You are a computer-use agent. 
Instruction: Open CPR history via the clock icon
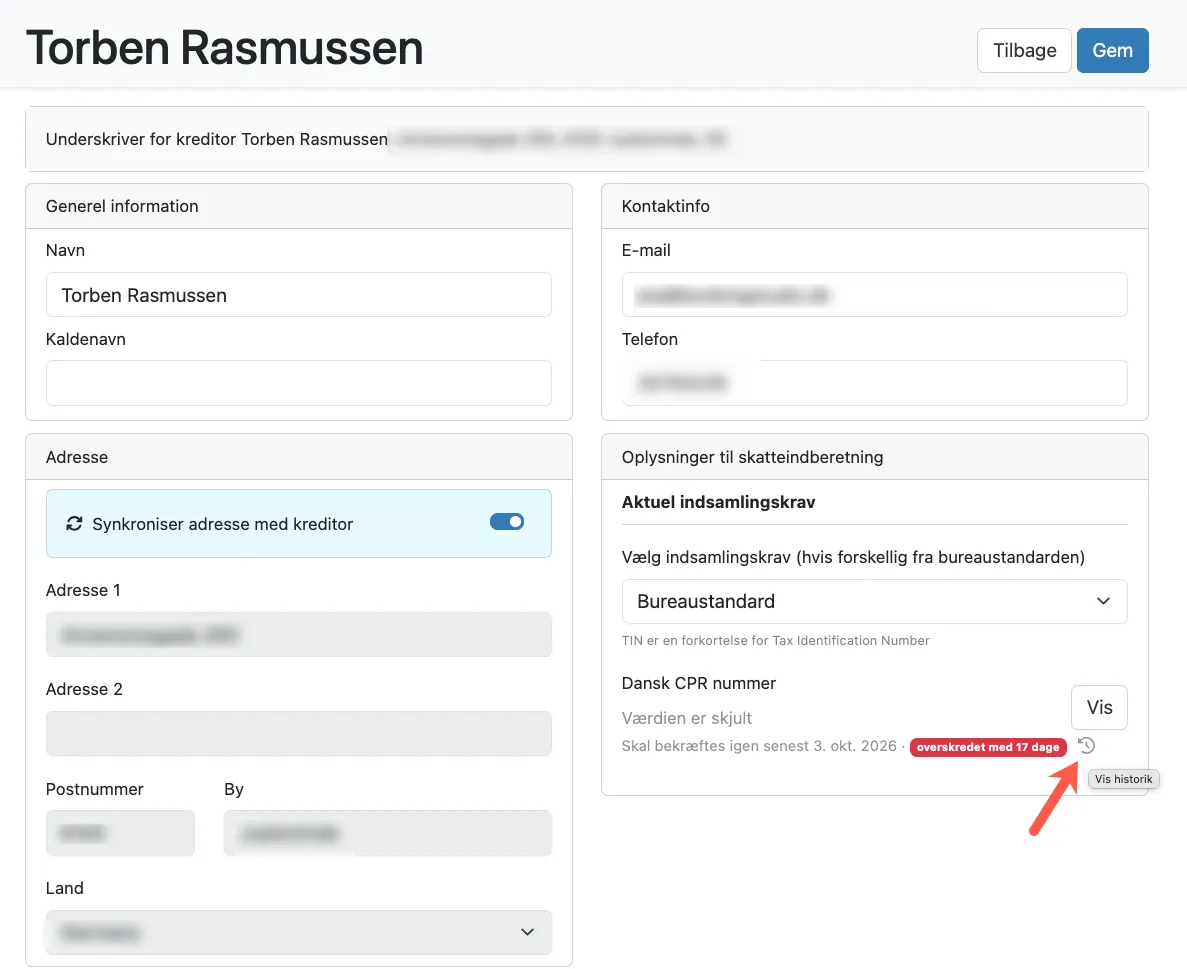coord(1086,746)
